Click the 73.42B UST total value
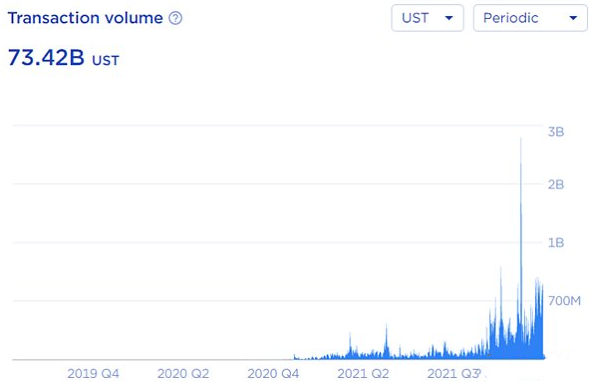 tap(63, 58)
